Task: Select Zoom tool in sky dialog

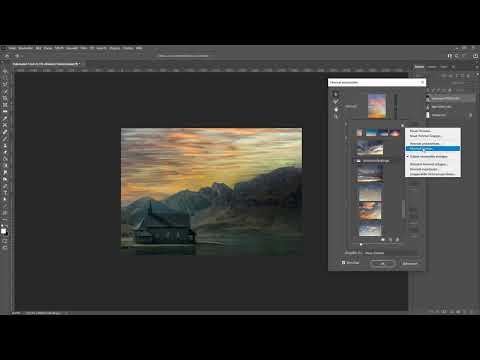Action: pyautogui.click(x=336, y=117)
